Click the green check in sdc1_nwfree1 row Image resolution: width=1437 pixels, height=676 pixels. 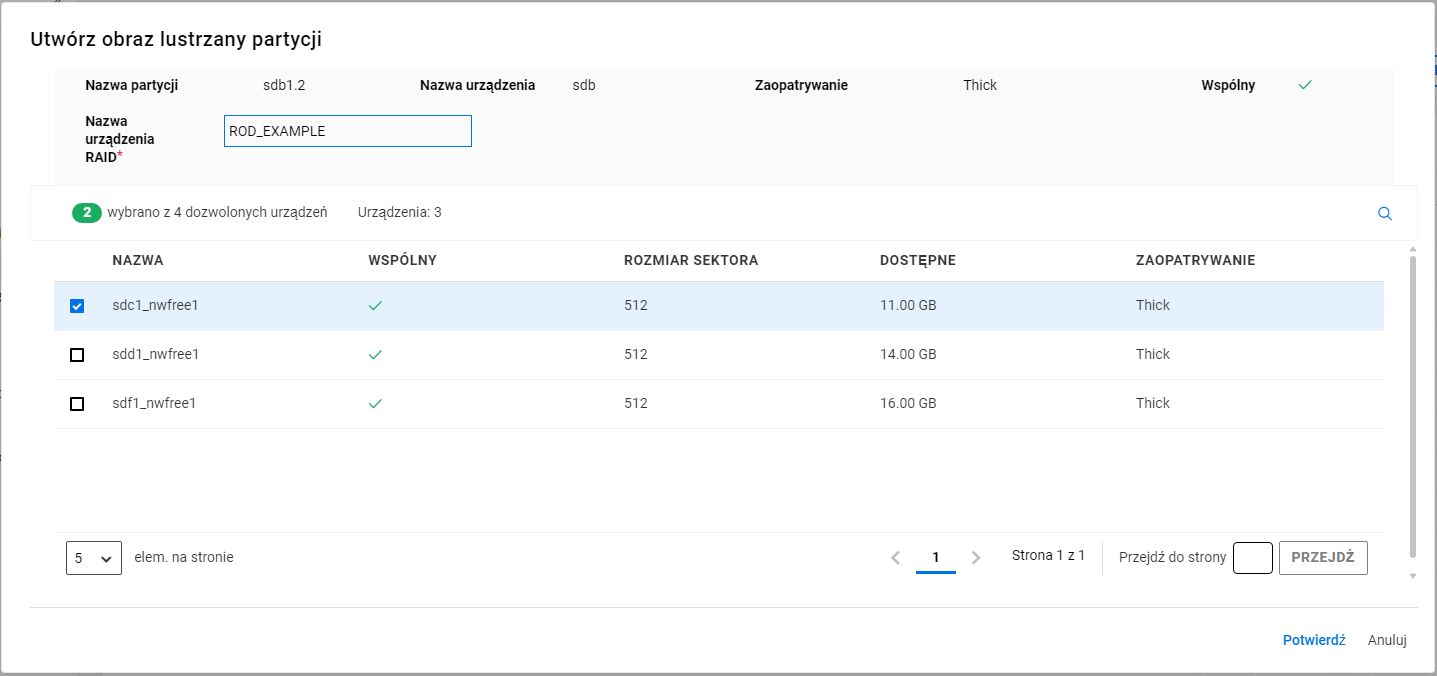pos(375,306)
